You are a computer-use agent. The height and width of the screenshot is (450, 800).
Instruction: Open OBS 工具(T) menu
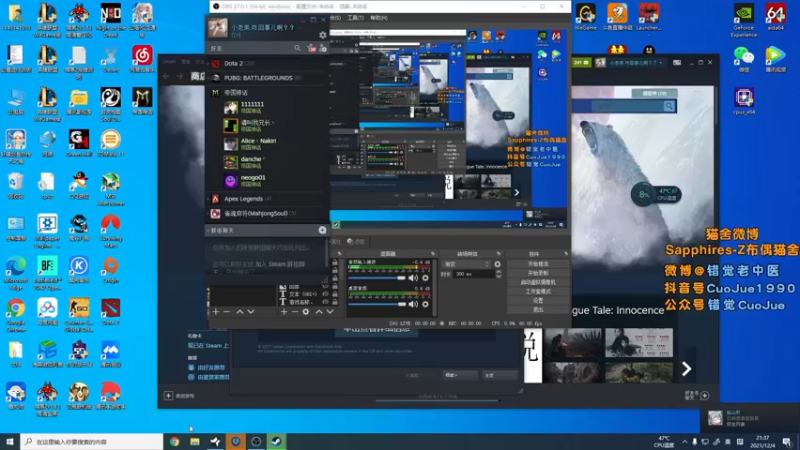[355, 18]
